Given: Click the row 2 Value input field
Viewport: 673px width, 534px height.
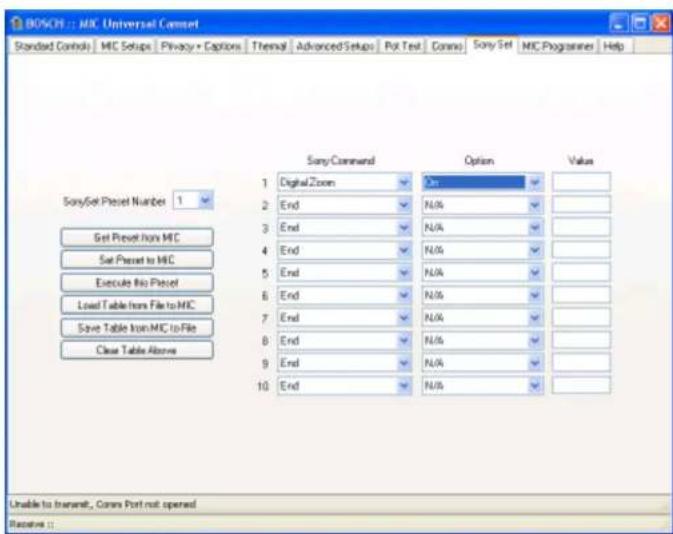Looking at the screenshot, I should [x=581, y=205].
